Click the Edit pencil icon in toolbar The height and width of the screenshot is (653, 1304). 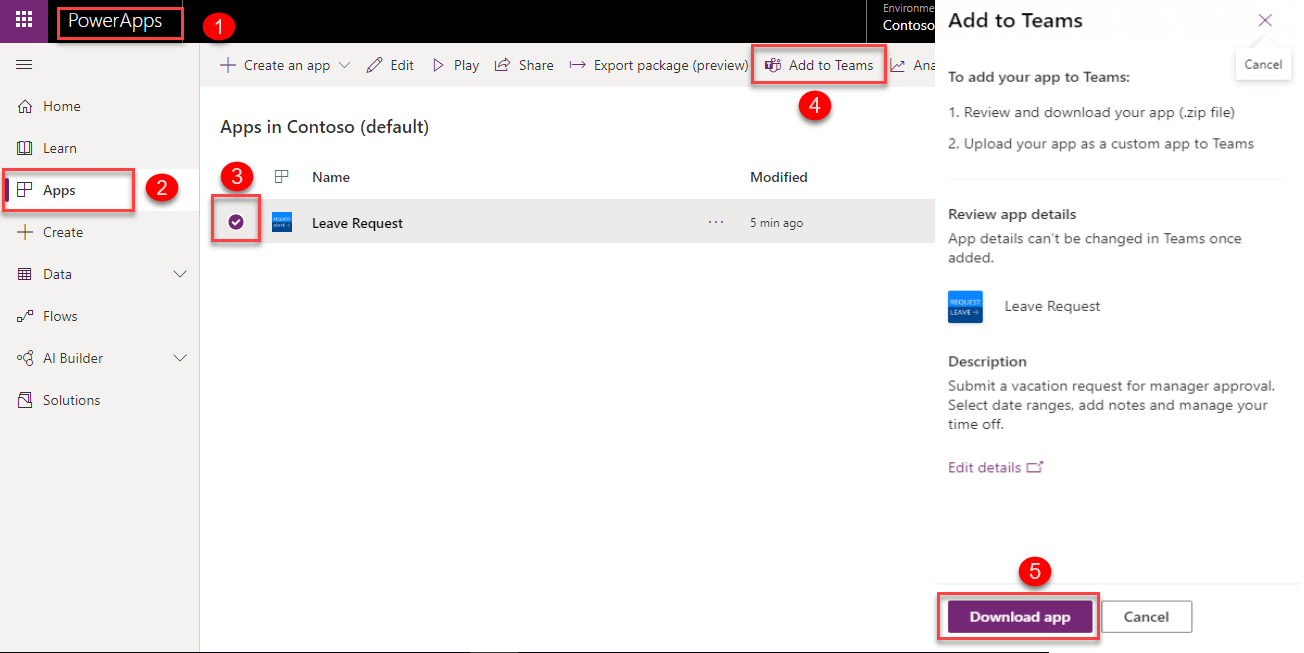374,65
